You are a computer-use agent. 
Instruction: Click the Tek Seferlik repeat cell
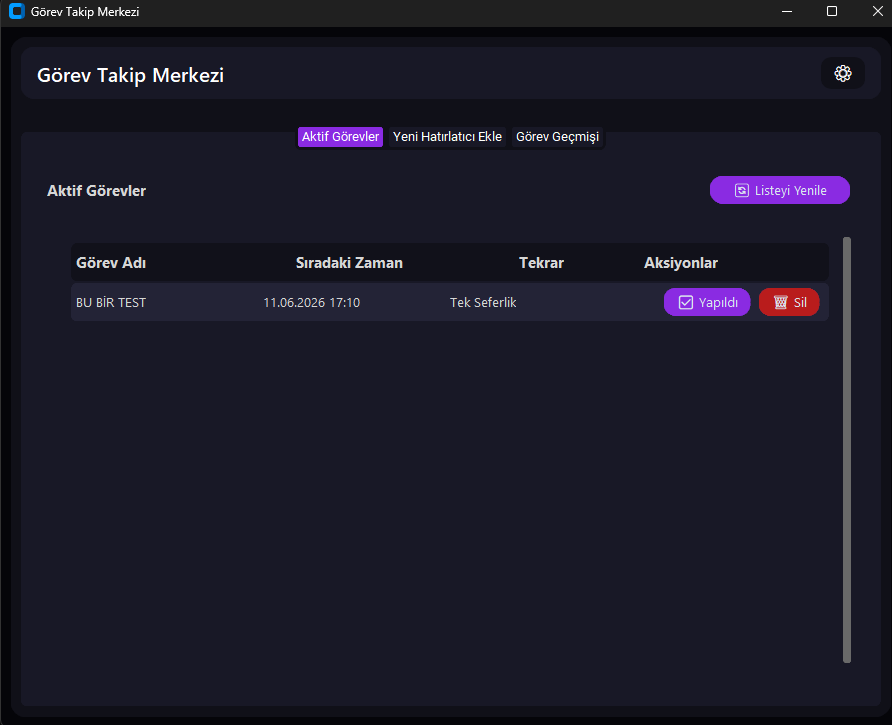(483, 303)
